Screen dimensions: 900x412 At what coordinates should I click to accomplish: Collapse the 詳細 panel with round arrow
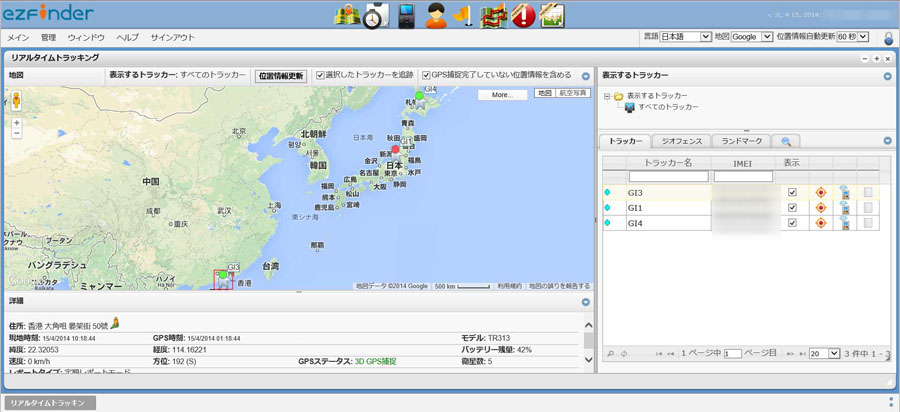coord(585,302)
